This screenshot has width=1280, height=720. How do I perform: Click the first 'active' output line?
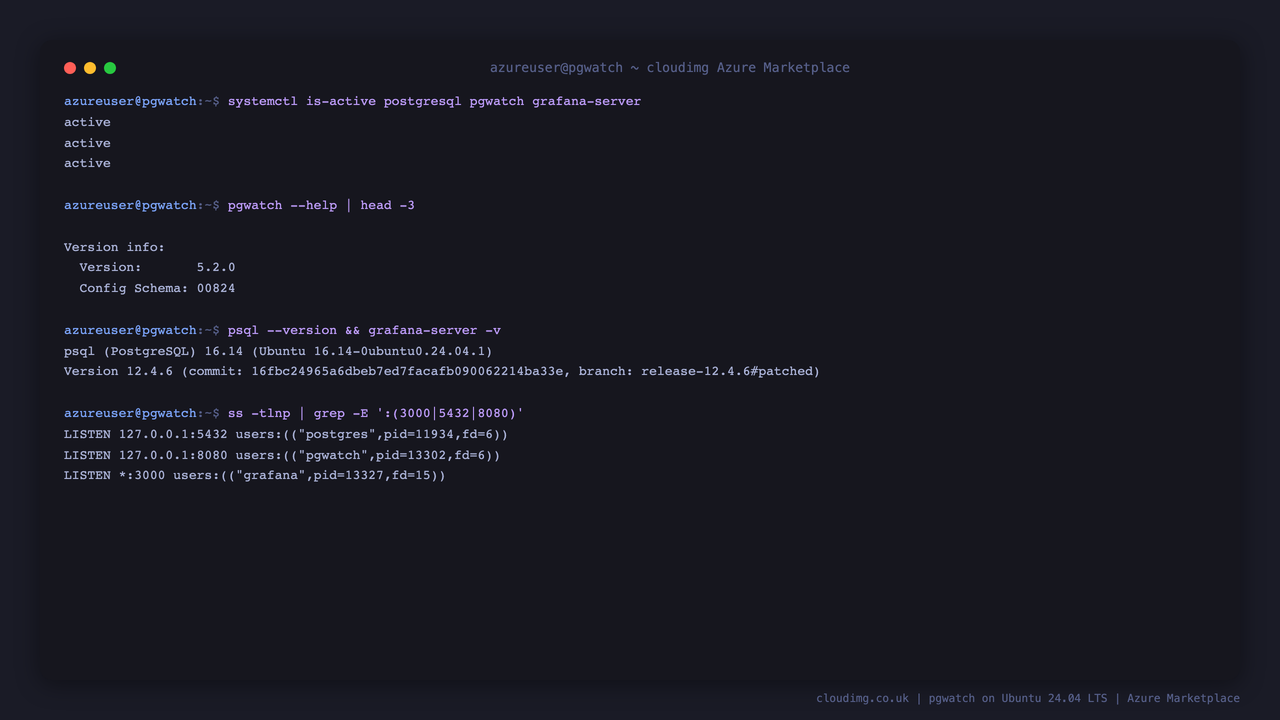[87, 122]
